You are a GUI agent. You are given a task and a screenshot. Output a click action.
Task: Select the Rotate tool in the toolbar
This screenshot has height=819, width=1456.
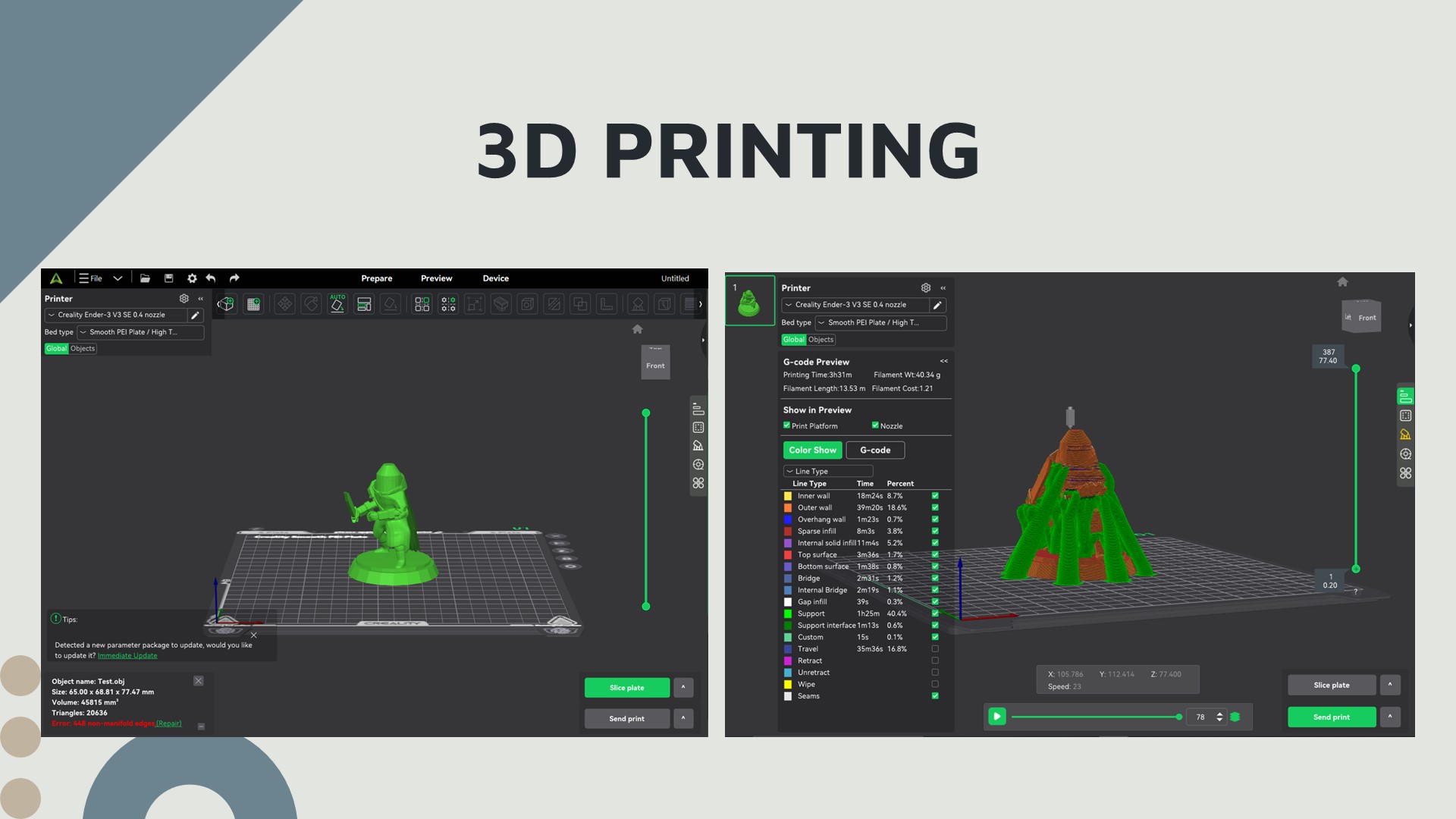pyautogui.click(x=311, y=304)
